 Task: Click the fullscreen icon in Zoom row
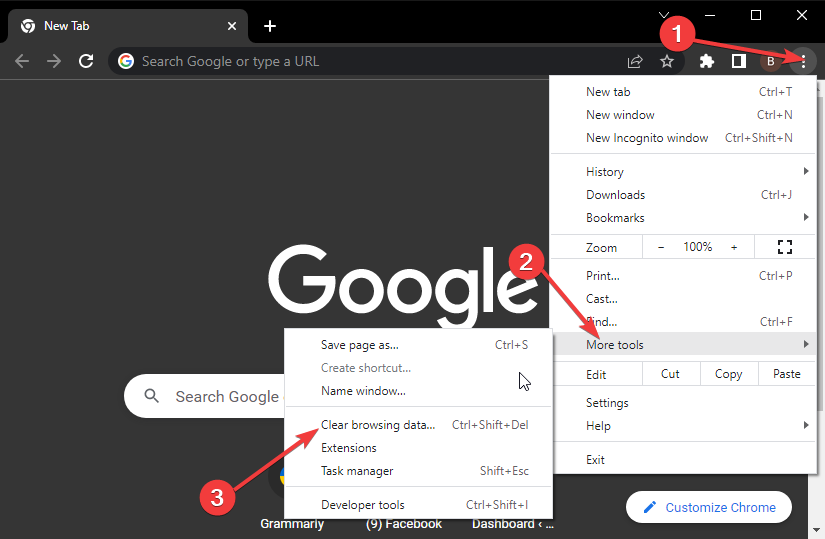(x=784, y=247)
